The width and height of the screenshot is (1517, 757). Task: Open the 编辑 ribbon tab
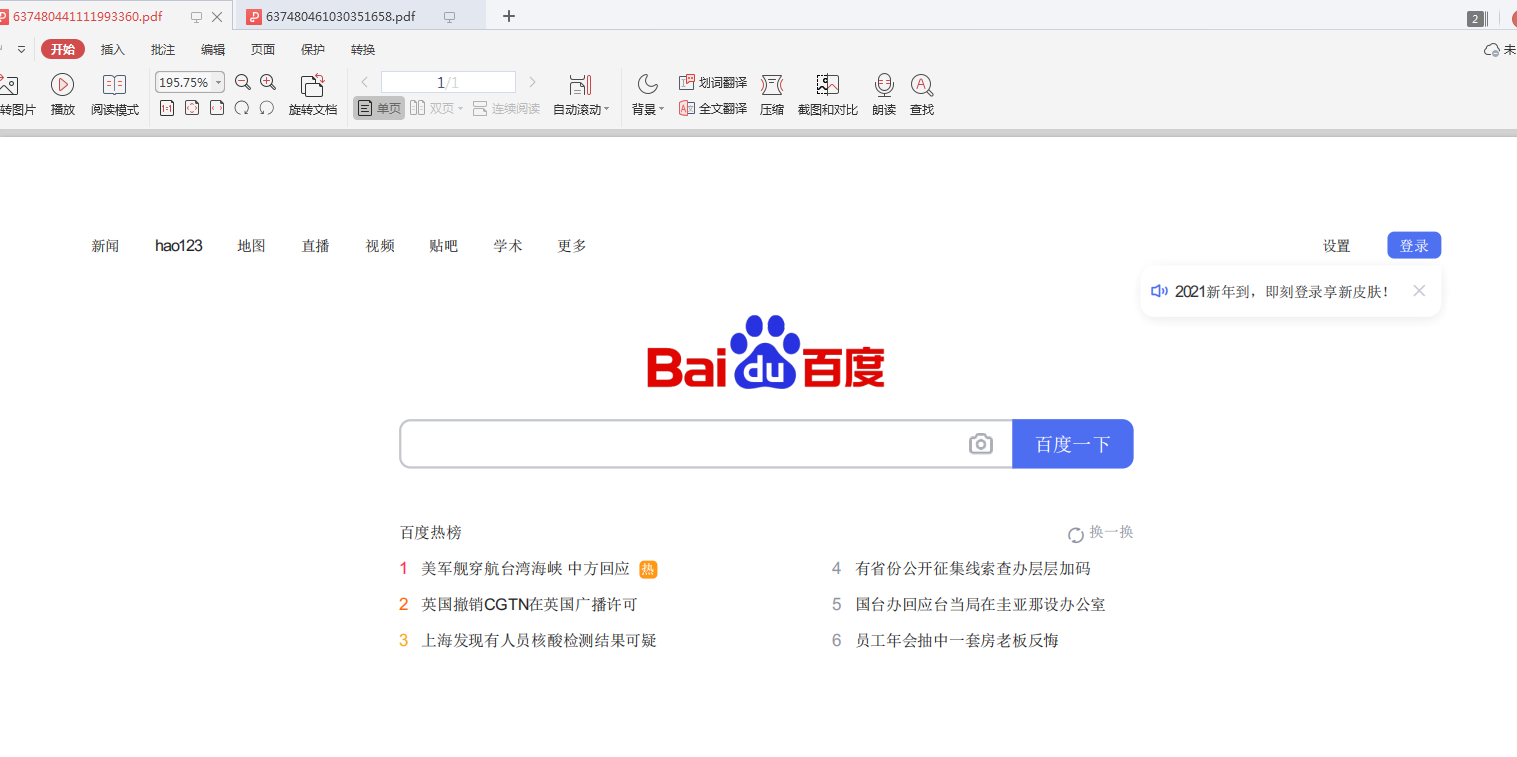(213, 49)
